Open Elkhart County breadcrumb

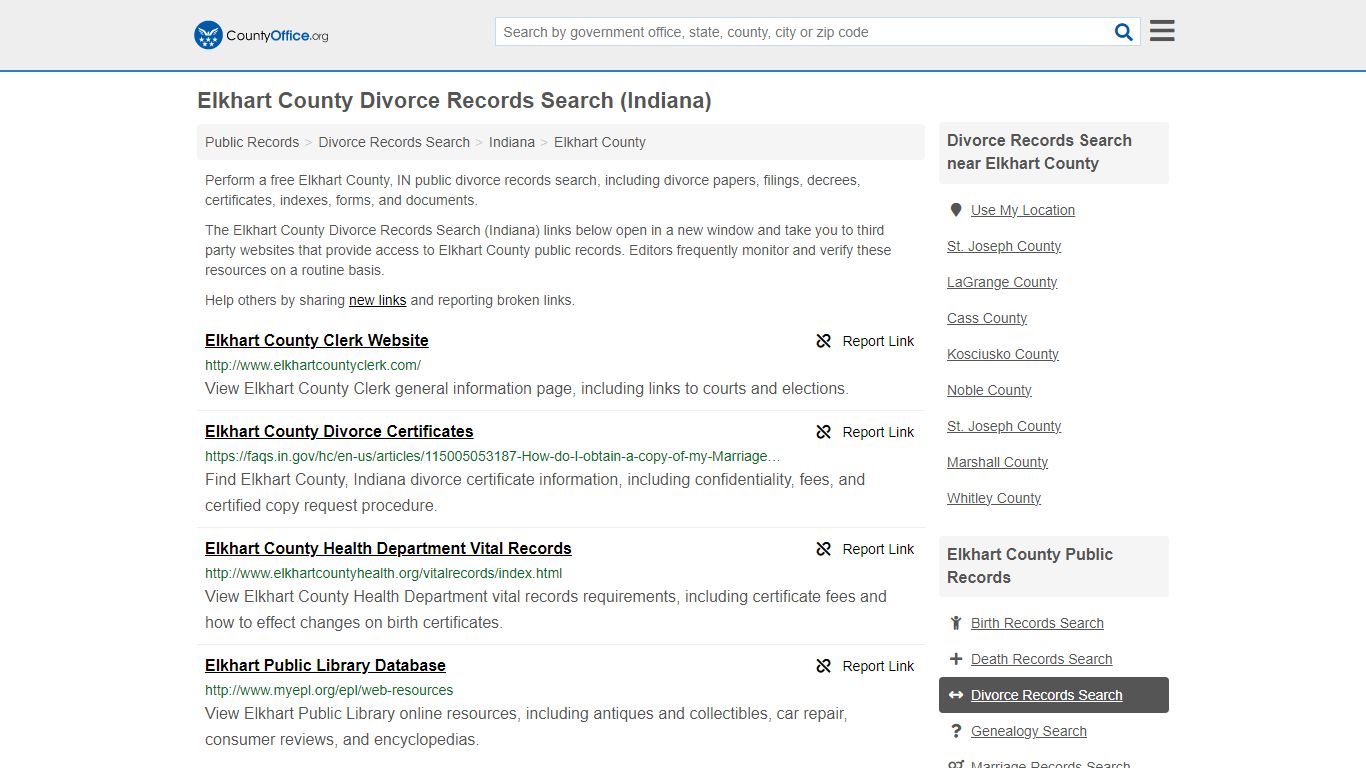(600, 142)
